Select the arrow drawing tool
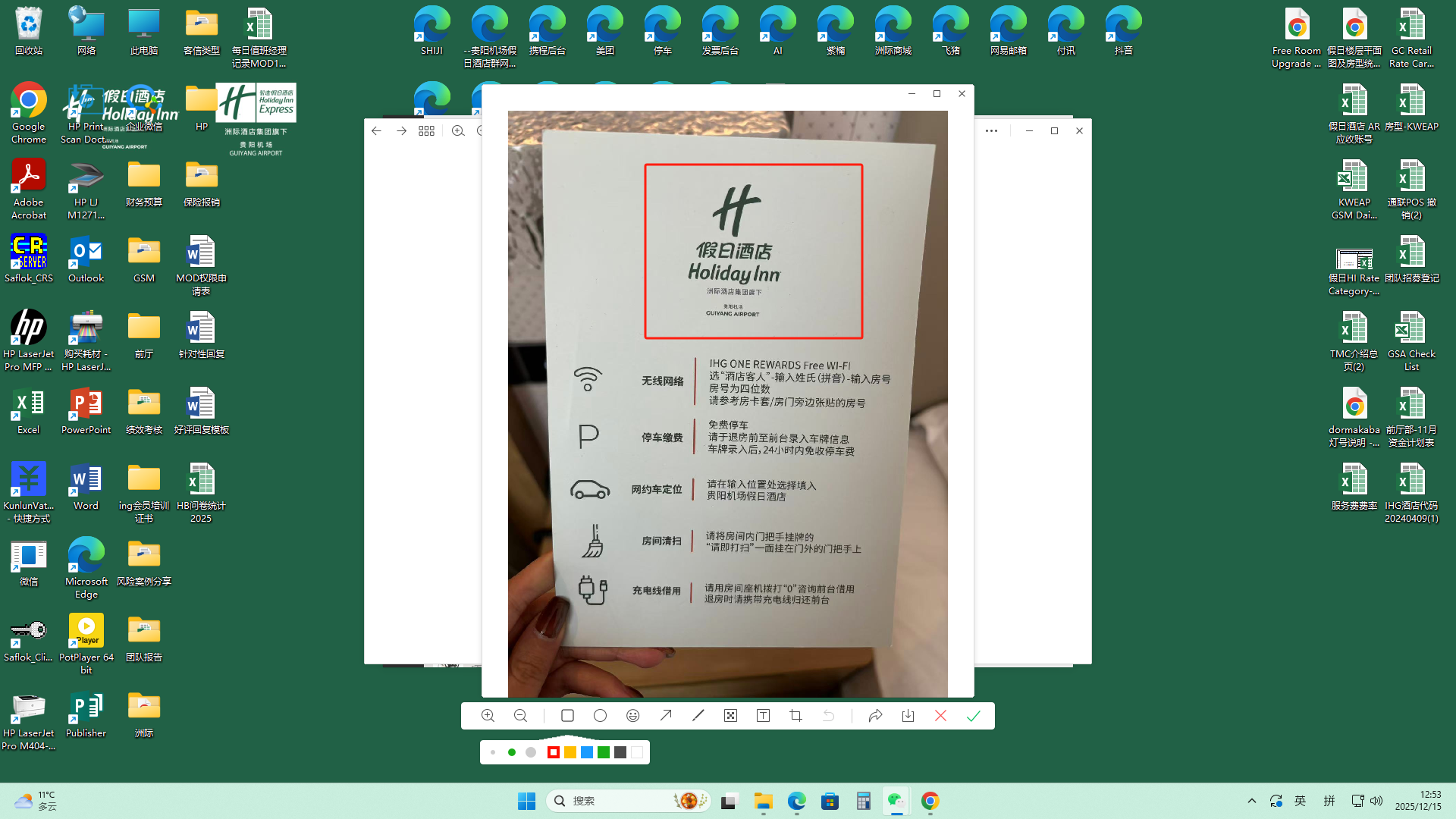Screen dimensions: 1456x819 pos(666,716)
